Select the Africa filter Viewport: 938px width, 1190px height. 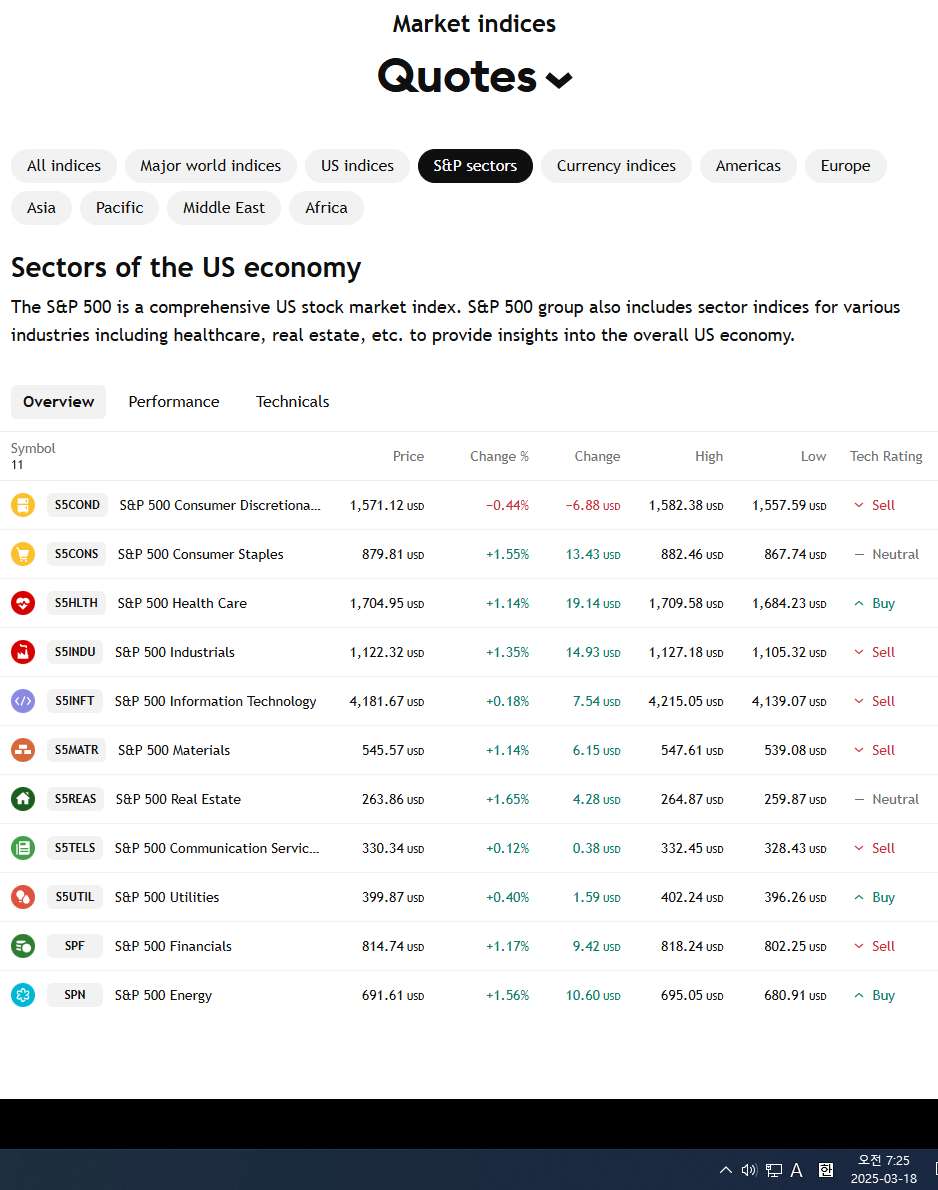[x=326, y=208]
